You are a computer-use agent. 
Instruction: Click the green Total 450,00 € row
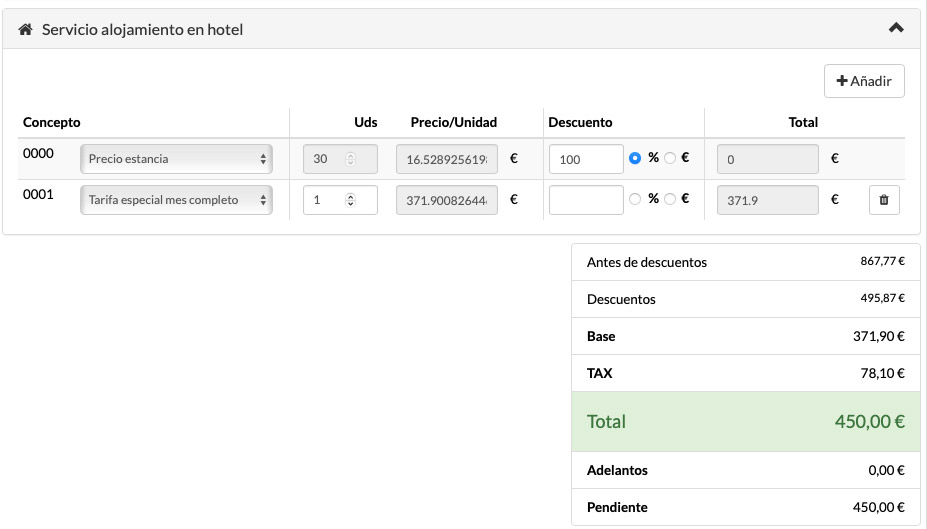click(745, 421)
